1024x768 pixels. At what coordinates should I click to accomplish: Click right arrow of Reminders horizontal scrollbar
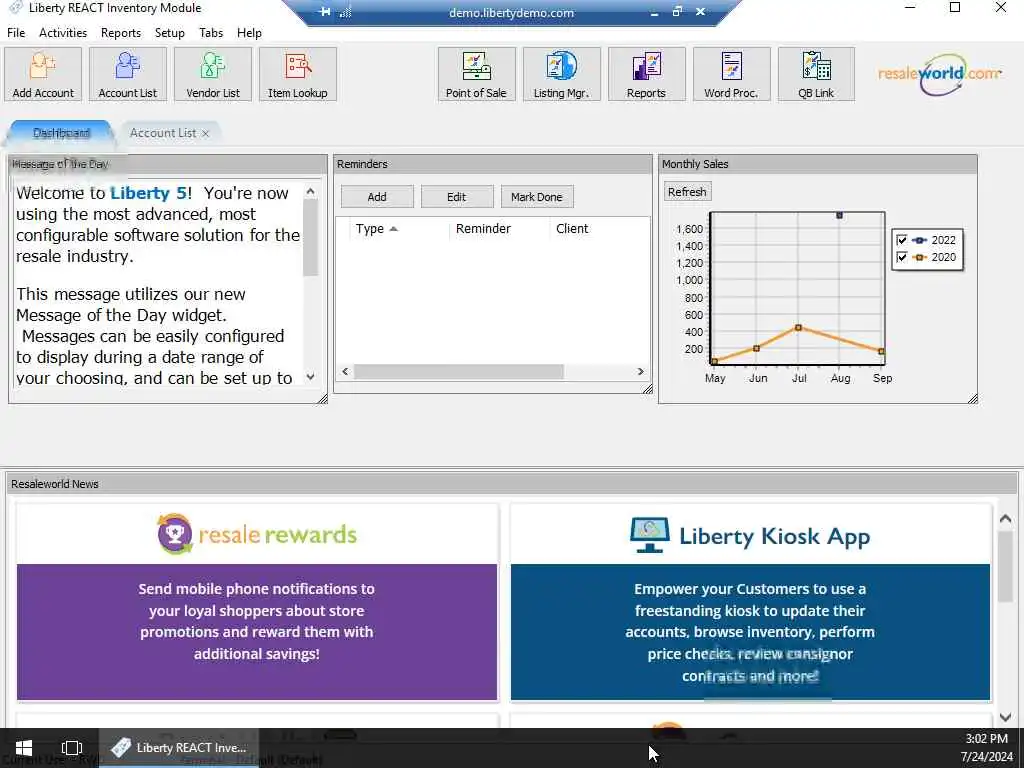click(641, 372)
